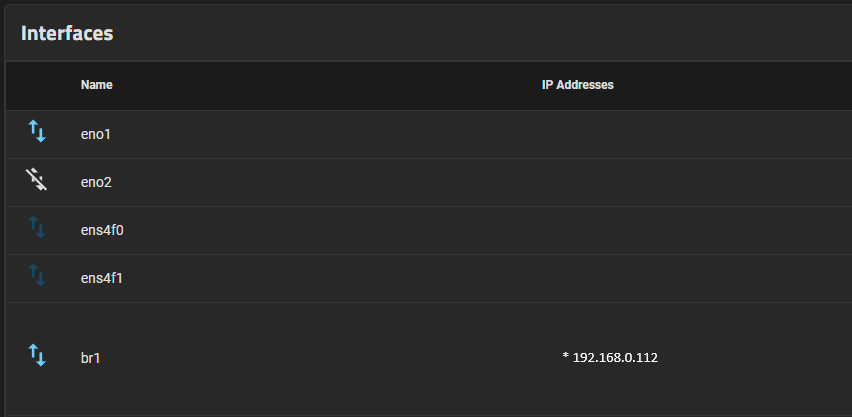Click the empty IP cell of eno2 row

click(x=578, y=182)
